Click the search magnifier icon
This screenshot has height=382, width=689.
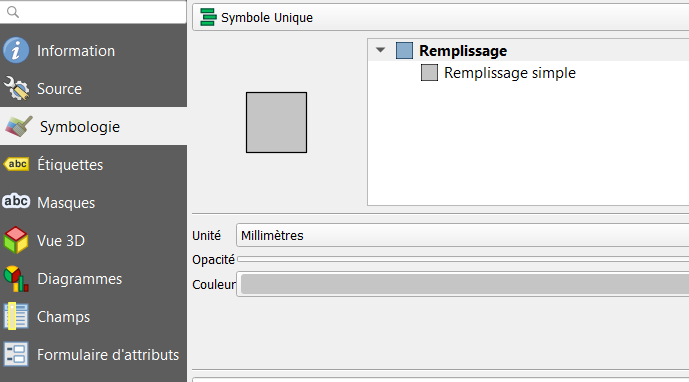pyautogui.click(x=13, y=12)
